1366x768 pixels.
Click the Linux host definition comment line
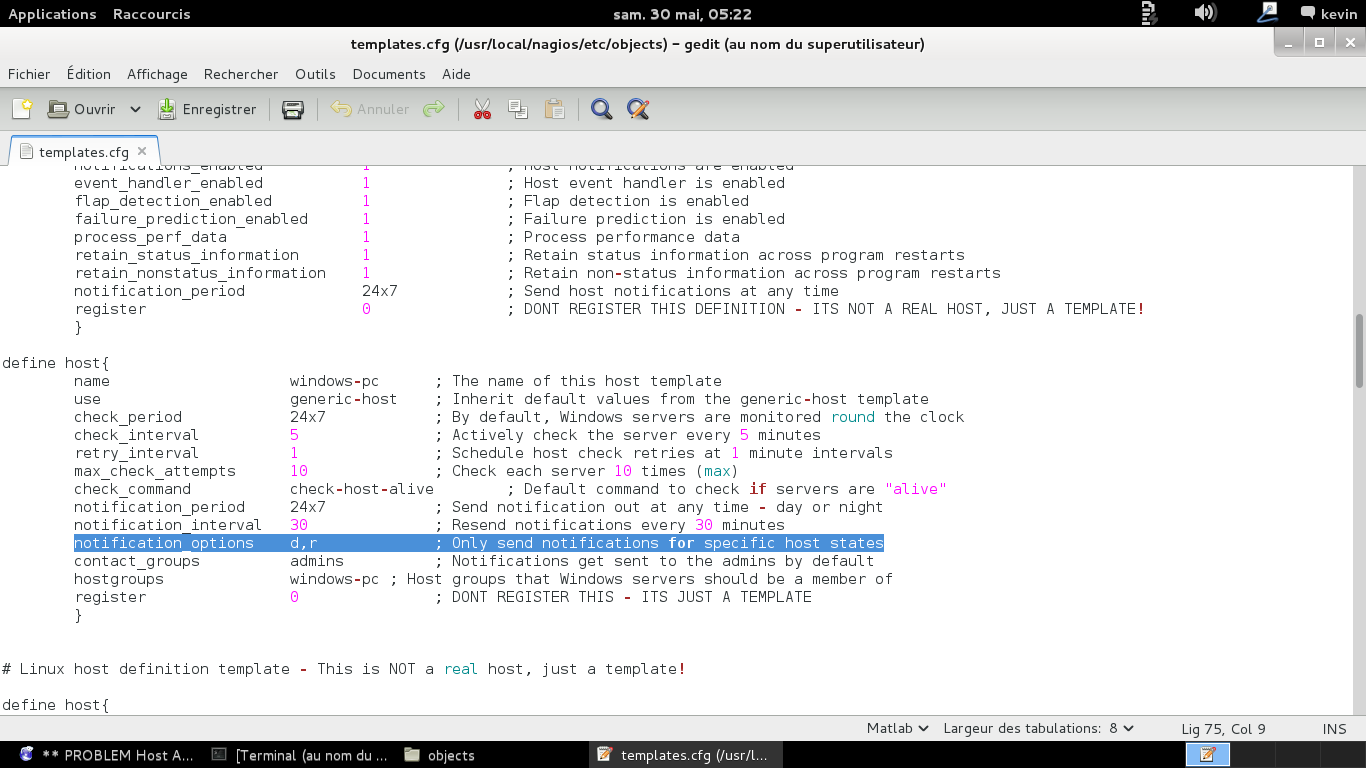pos(344,669)
